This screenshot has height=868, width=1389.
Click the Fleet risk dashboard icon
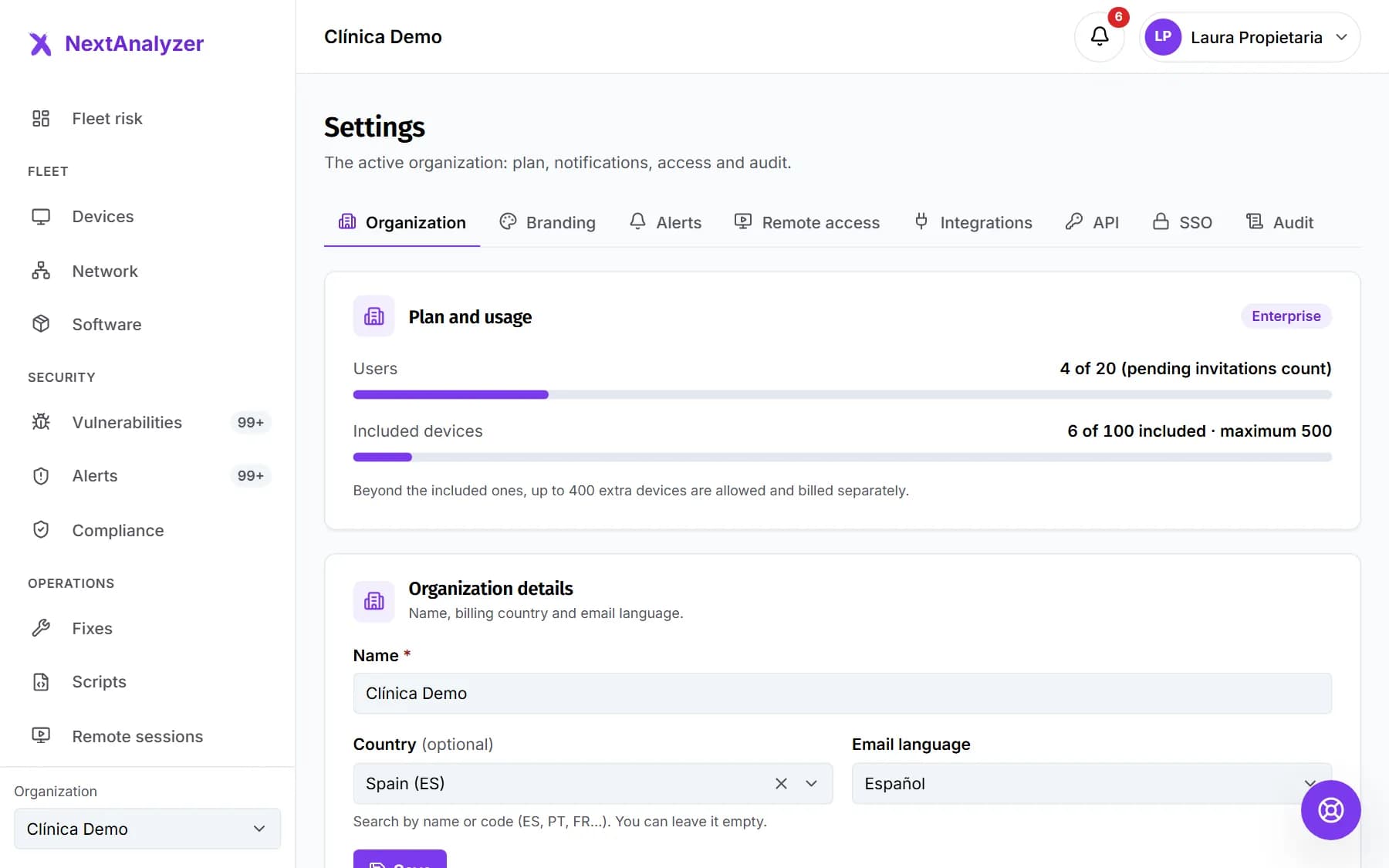pyautogui.click(x=41, y=118)
